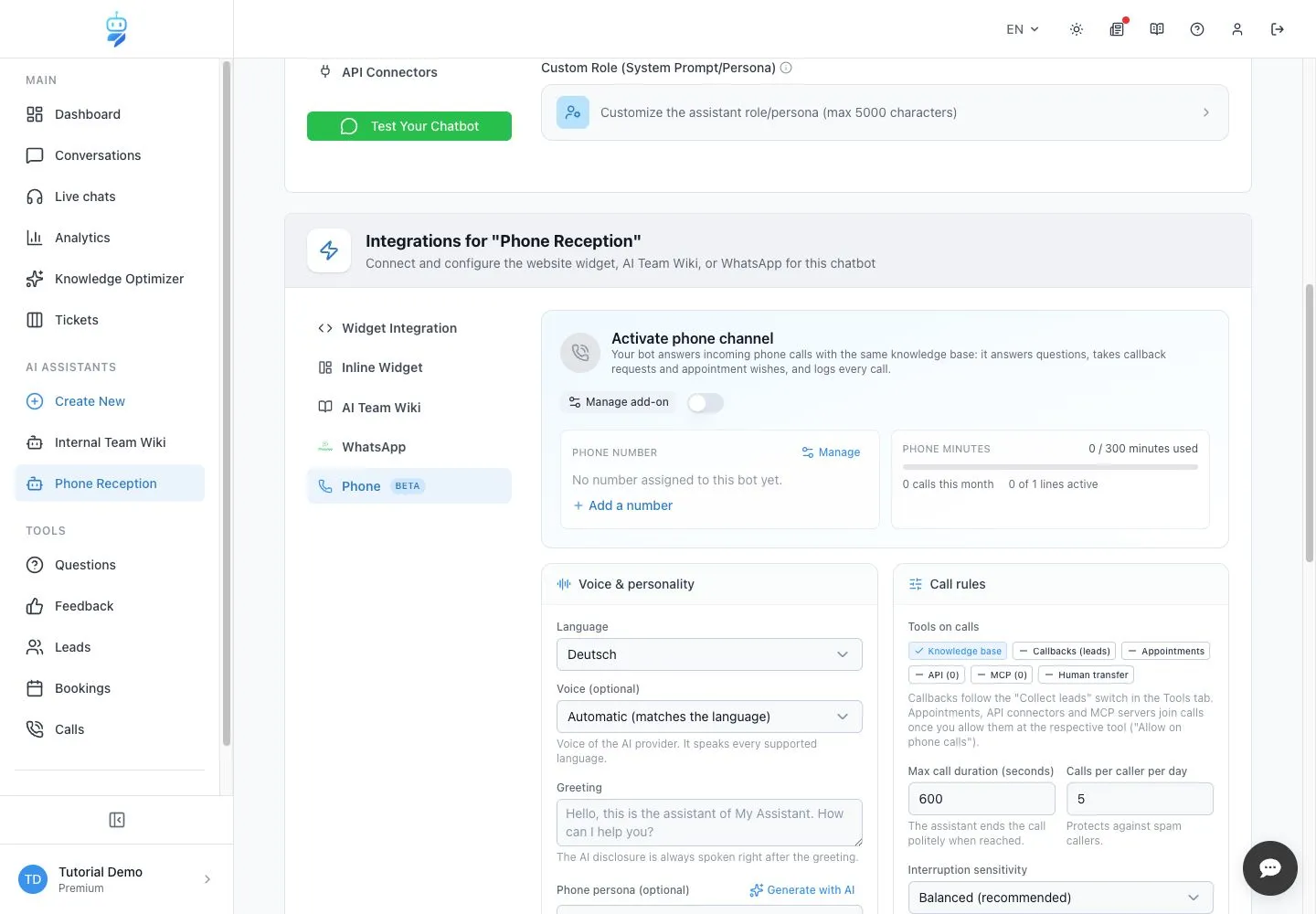Click the TD avatar at bottom left
Viewport: 1316px width, 914px height.
(33, 879)
